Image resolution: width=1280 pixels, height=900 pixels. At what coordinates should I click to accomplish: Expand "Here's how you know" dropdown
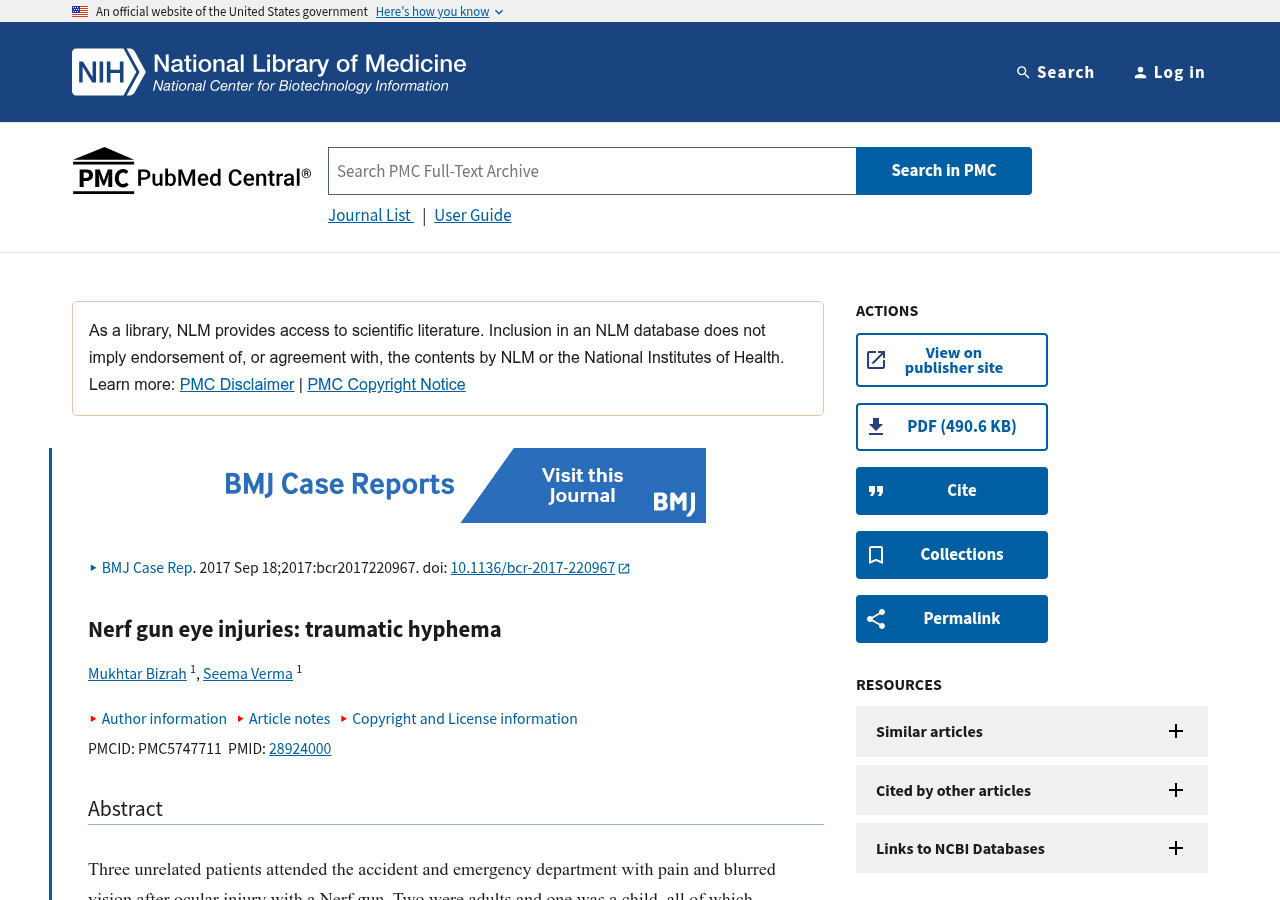[x=439, y=12]
